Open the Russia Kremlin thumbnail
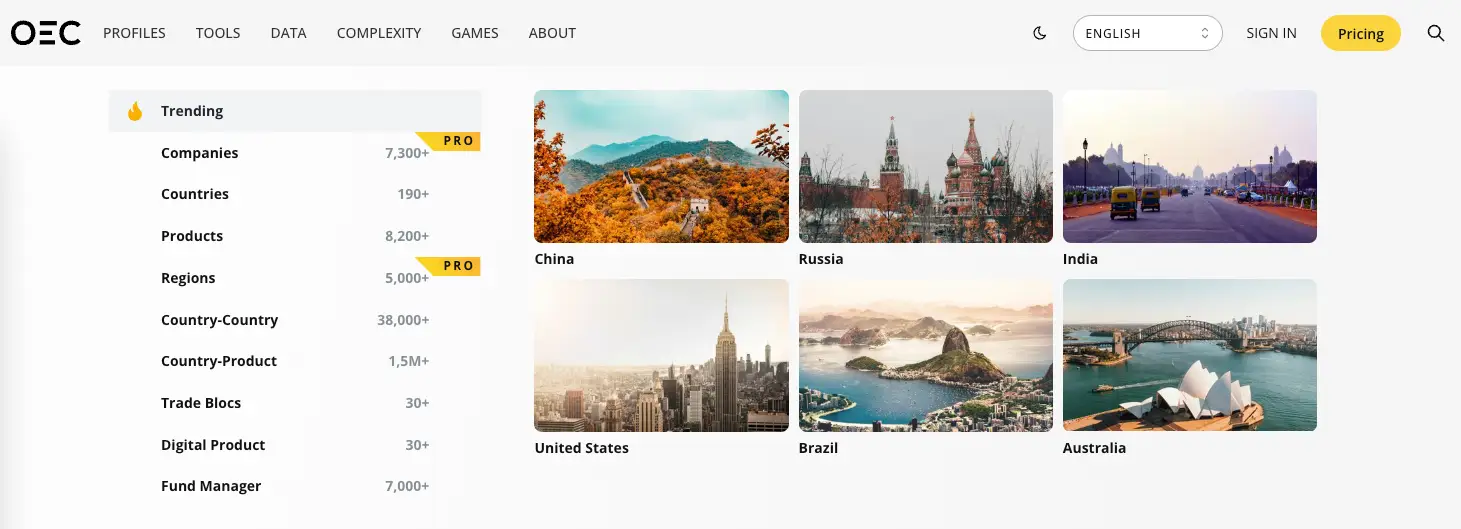The image size is (1461, 529). (x=926, y=166)
